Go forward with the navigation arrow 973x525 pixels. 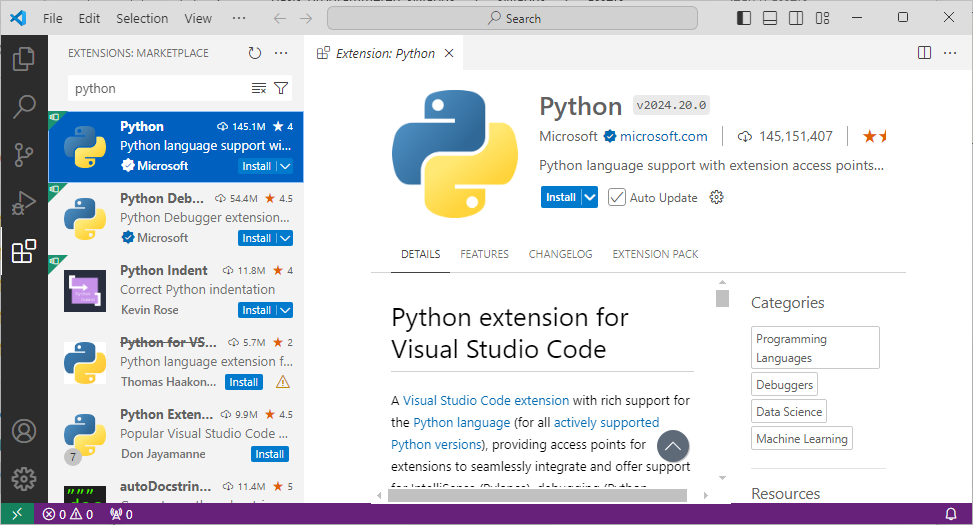[x=306, y=19]
